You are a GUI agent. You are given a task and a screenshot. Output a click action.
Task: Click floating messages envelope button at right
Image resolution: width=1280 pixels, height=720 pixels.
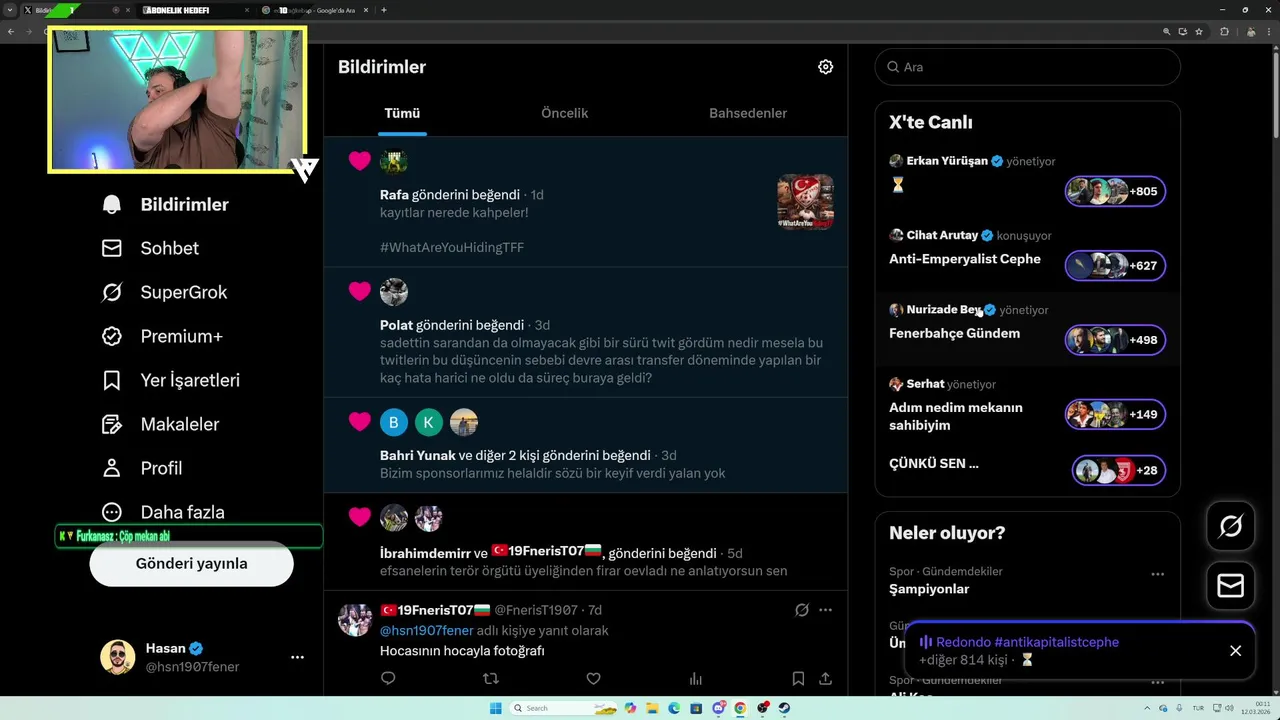1231,585
